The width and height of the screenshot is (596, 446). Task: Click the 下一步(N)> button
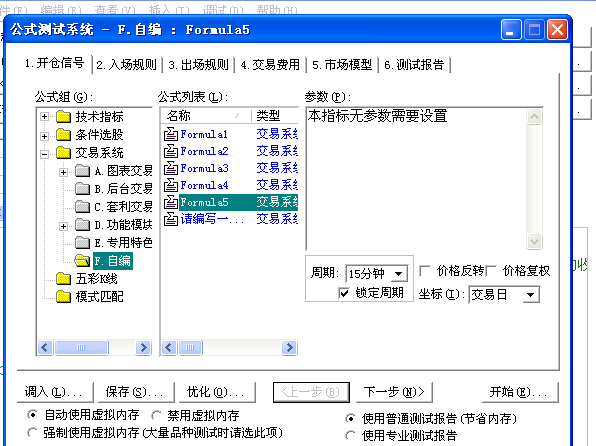point(394,392)
